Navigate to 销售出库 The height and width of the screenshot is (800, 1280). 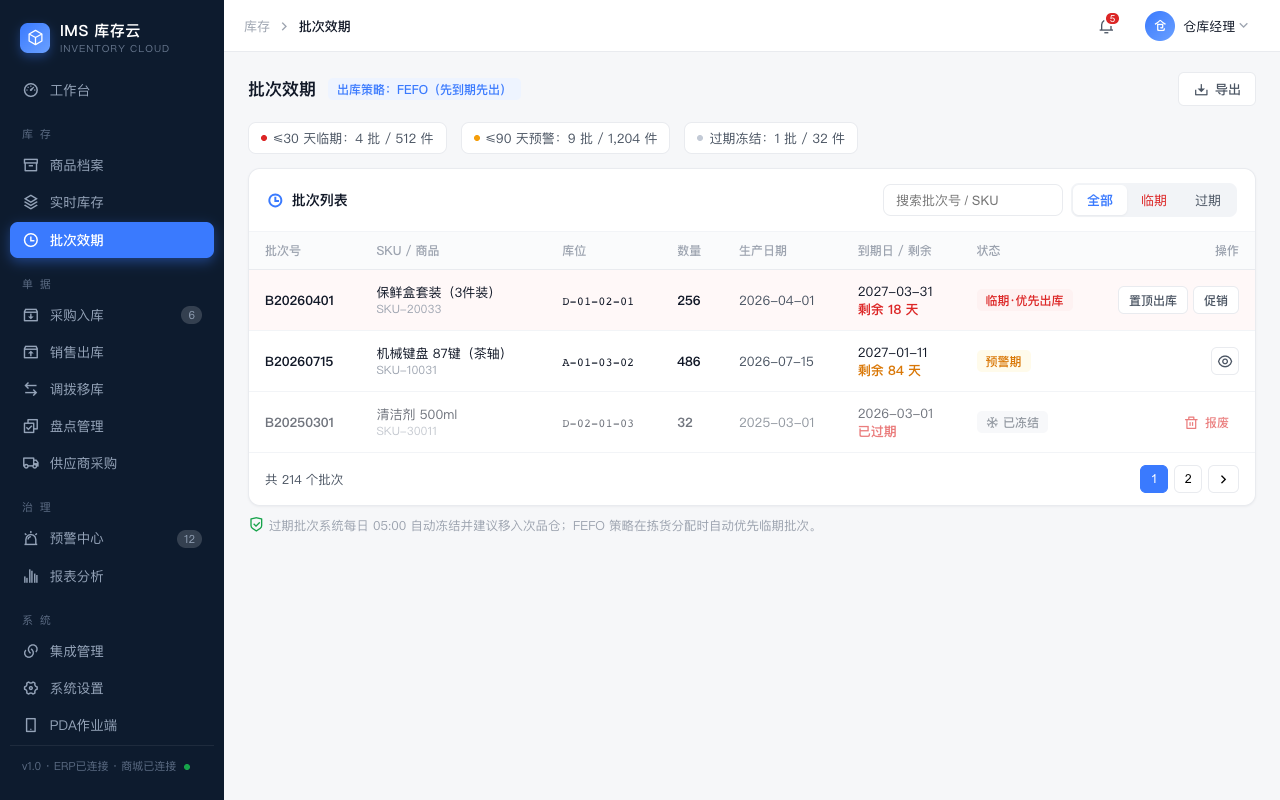click(x=112, y=352)
